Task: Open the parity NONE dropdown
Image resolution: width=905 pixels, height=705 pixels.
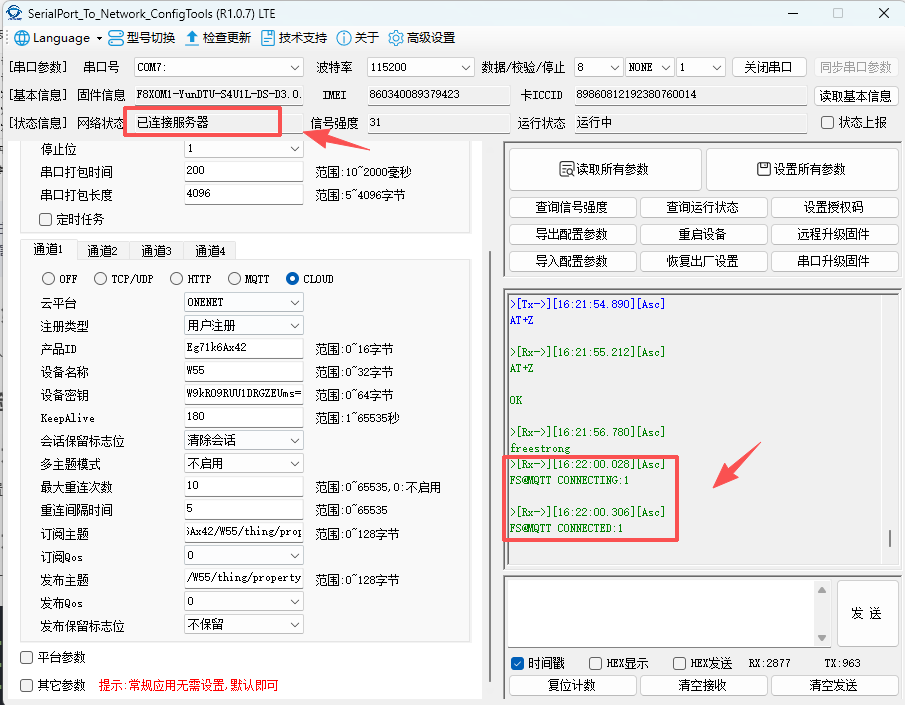Action: (x=649, y=68)
